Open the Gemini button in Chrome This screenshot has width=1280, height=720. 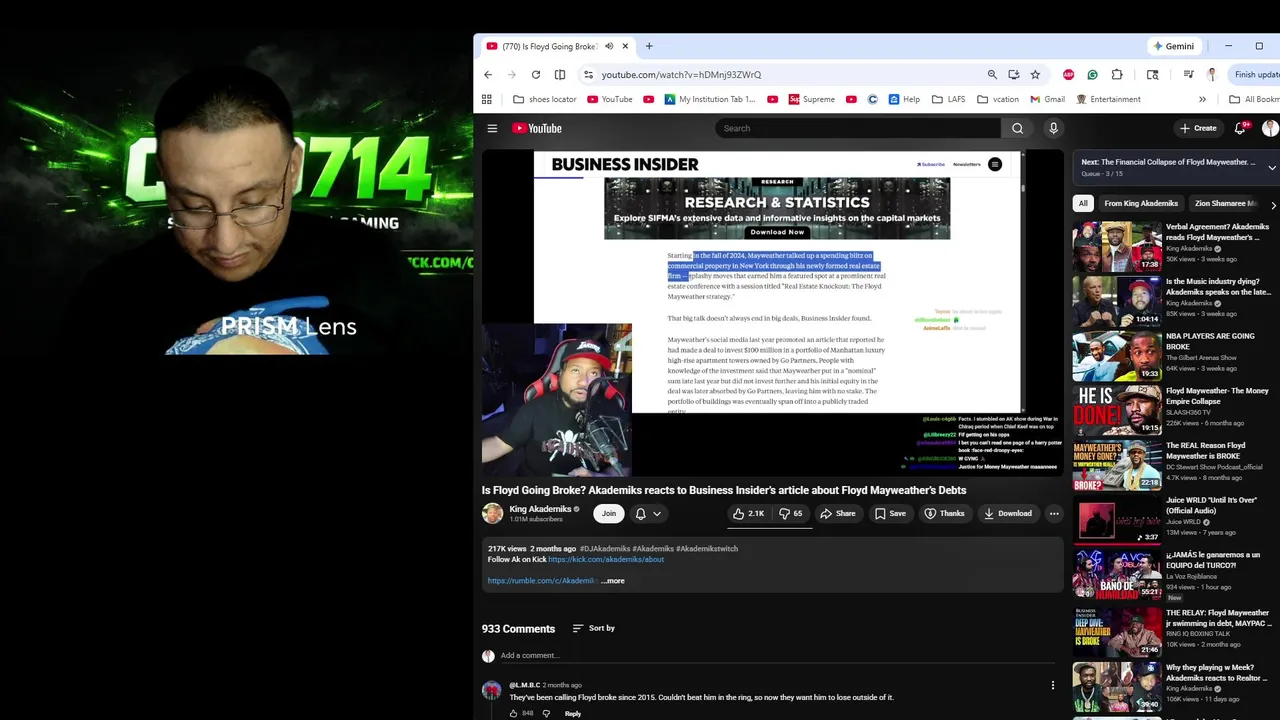coord(1174,46)
